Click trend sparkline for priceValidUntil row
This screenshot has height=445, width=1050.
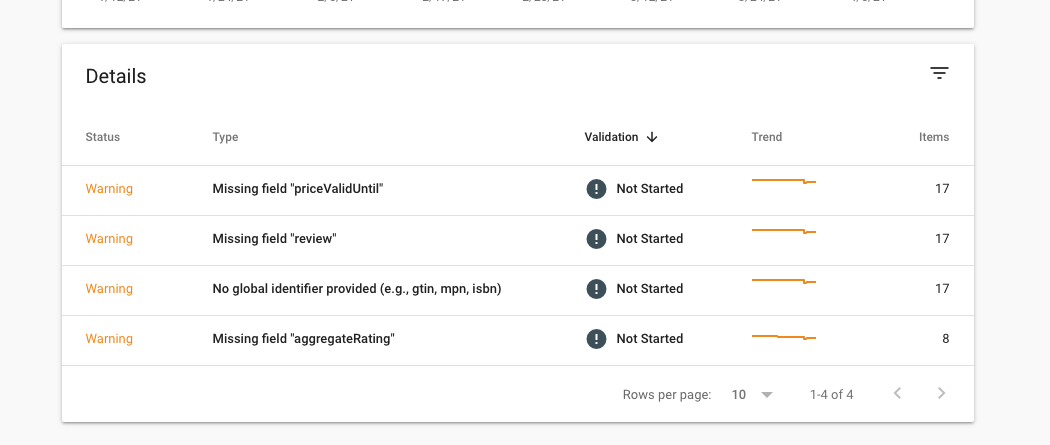pyautogui.click(x=783, y=181)
